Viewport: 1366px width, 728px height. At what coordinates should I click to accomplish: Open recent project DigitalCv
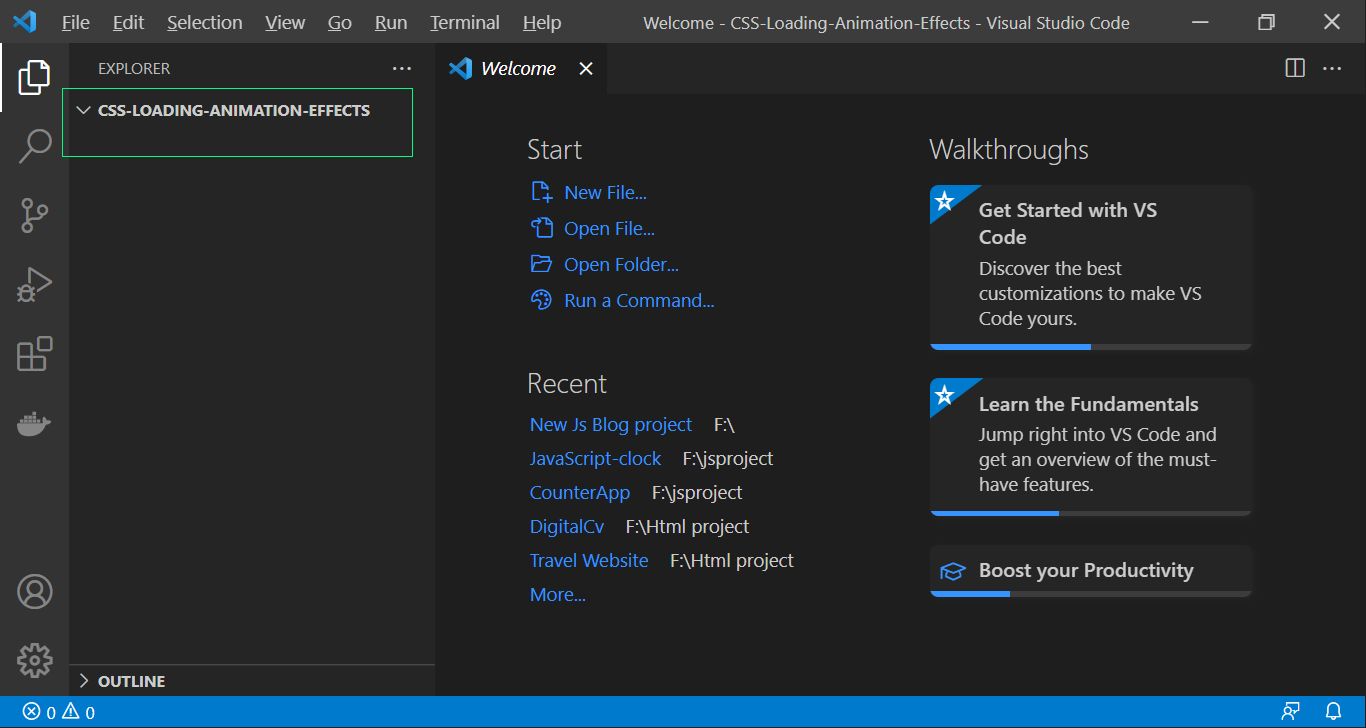[567, 526]
